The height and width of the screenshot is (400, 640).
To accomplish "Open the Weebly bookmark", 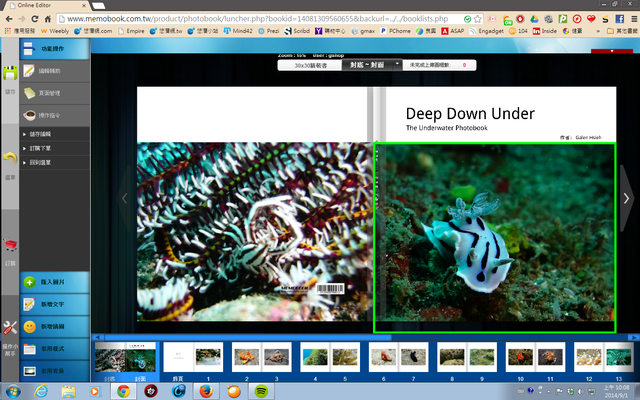I will 55,31.
